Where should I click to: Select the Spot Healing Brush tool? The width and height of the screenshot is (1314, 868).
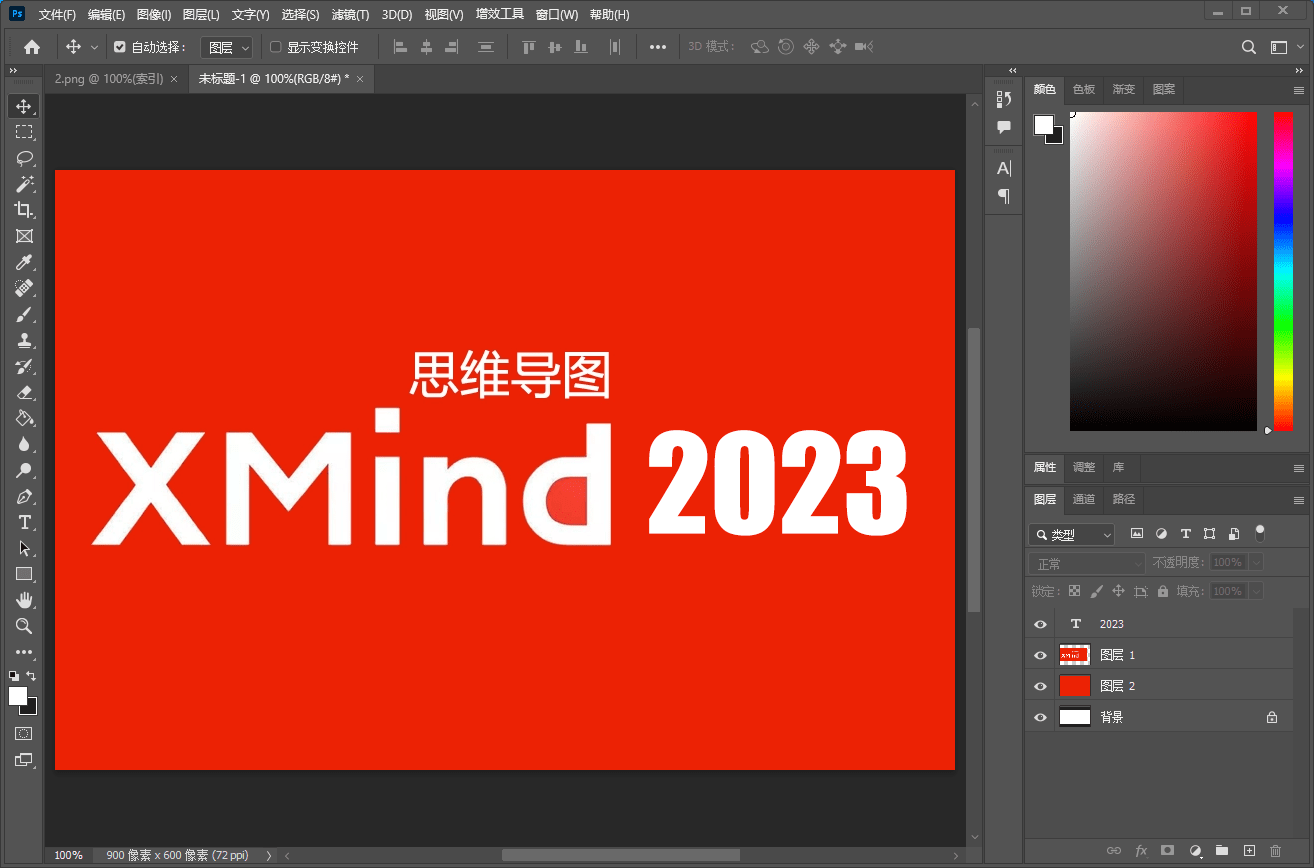(24, 288)
